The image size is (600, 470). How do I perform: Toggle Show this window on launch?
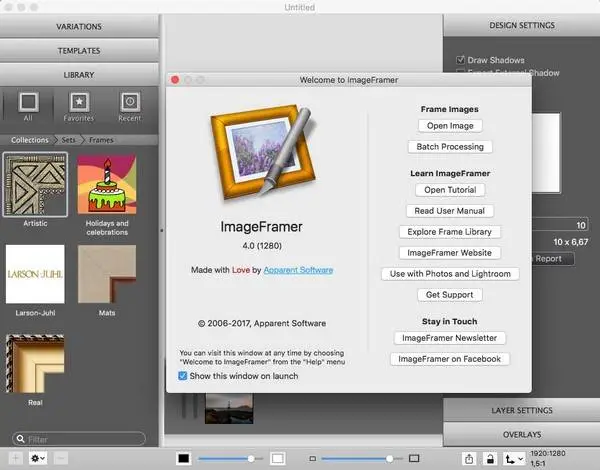click(183, 376)
